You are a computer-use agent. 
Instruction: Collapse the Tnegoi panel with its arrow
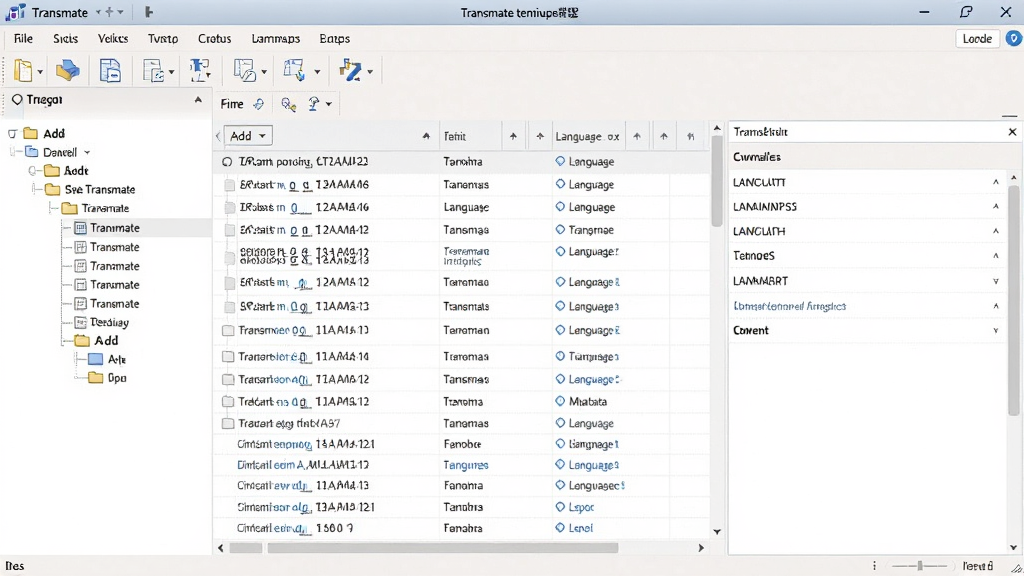(198, 100)
